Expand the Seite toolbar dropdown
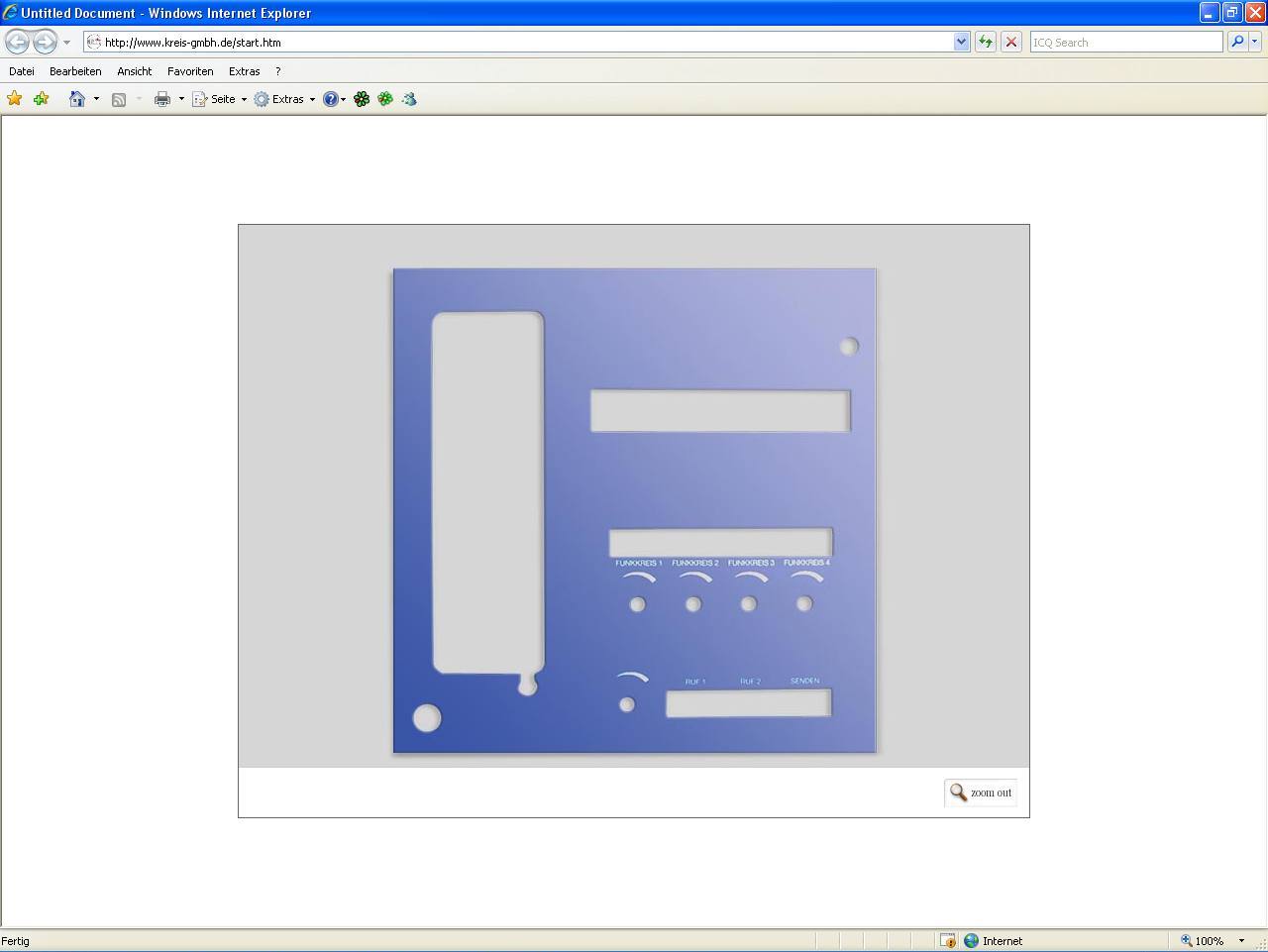 coord(244,99)
